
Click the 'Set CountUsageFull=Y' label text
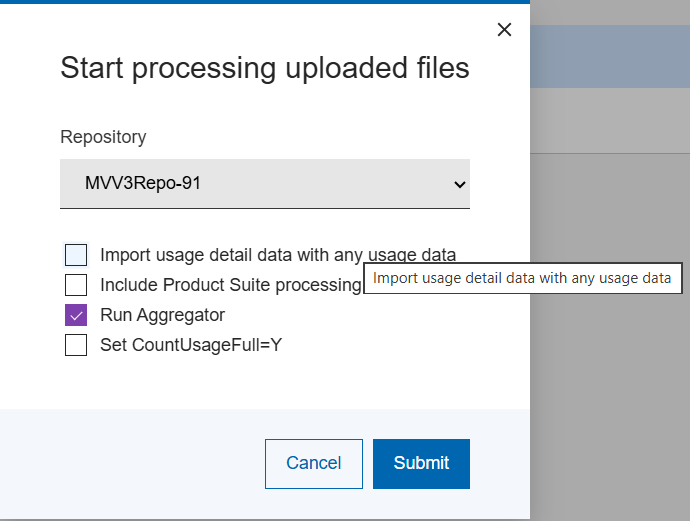(x=192, y=345)
